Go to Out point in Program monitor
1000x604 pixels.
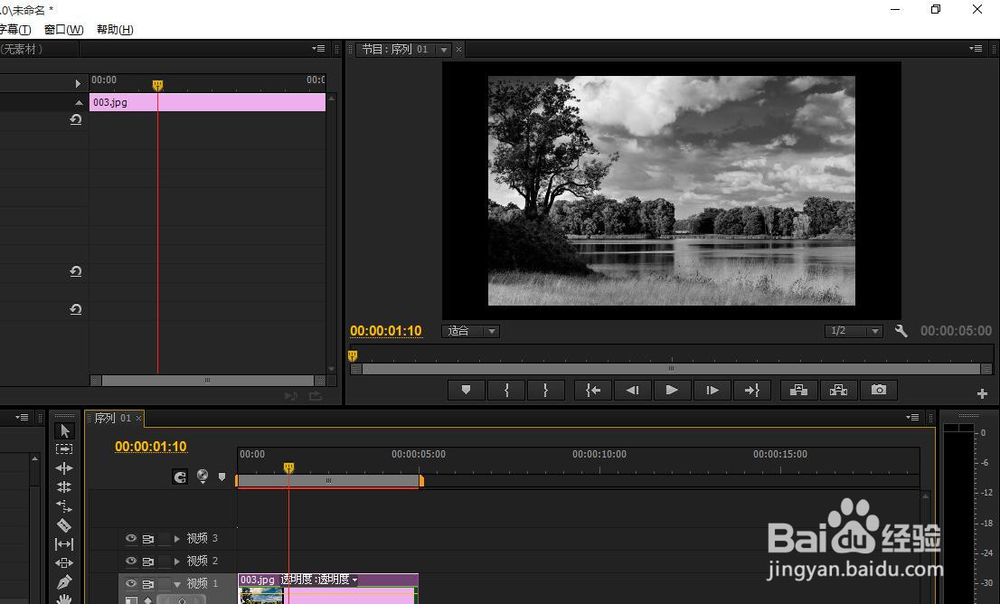click(x=752, y=390)
